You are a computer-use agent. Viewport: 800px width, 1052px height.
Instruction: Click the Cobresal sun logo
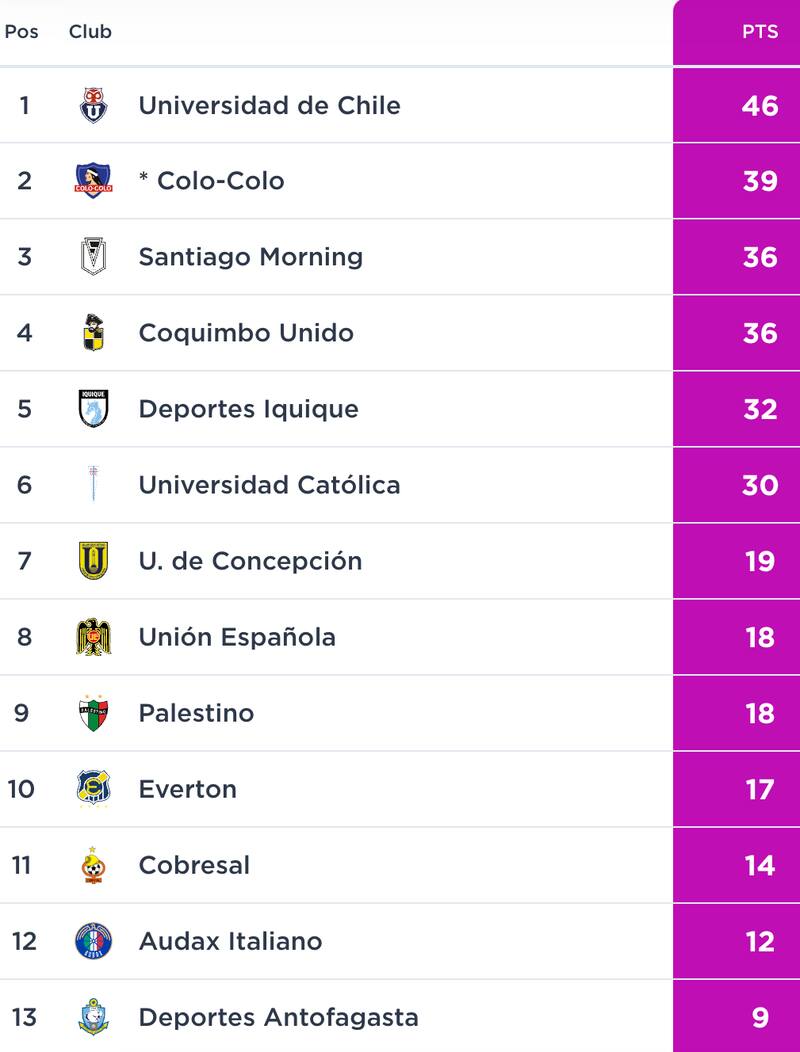[92, 865]
